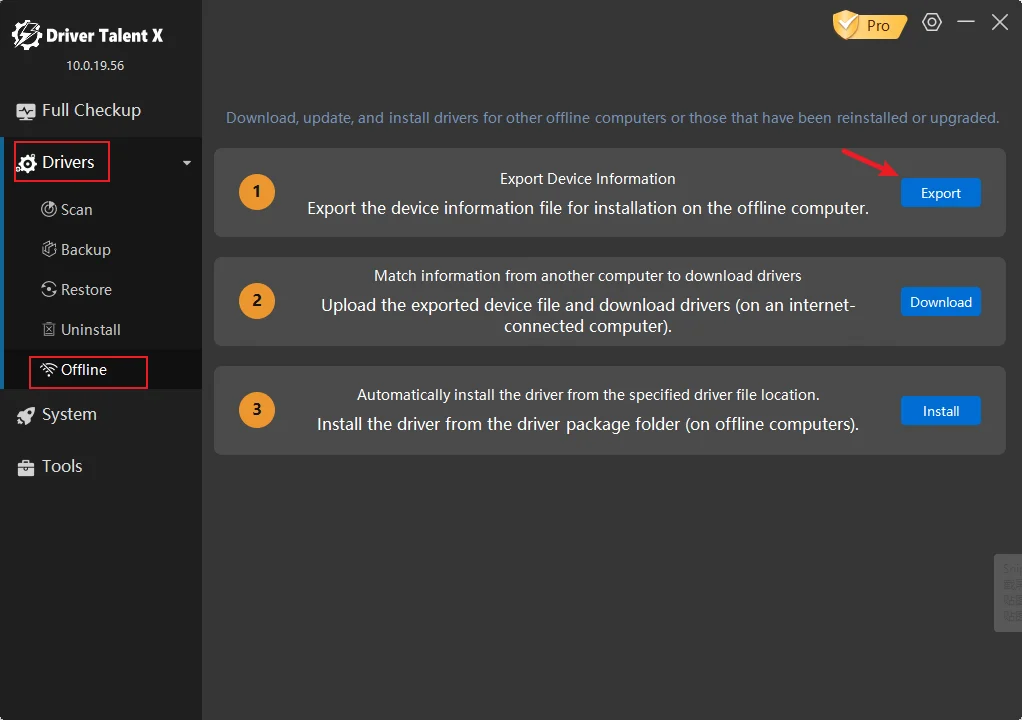Click the Pro shield badge
Image resolution: width=1022 pixels, height=720 pixels.
tap(870, 25)
